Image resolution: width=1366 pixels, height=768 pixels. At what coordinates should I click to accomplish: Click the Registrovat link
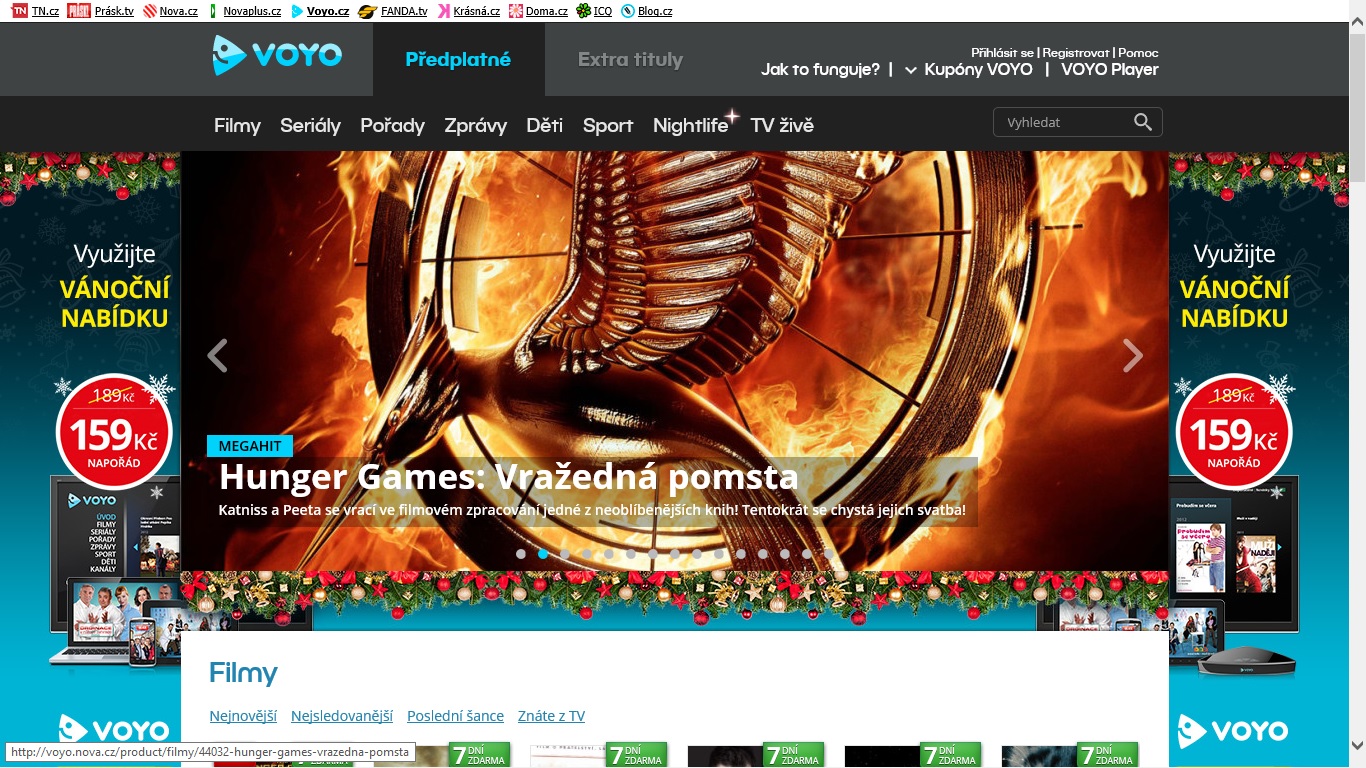point(1076,52)
